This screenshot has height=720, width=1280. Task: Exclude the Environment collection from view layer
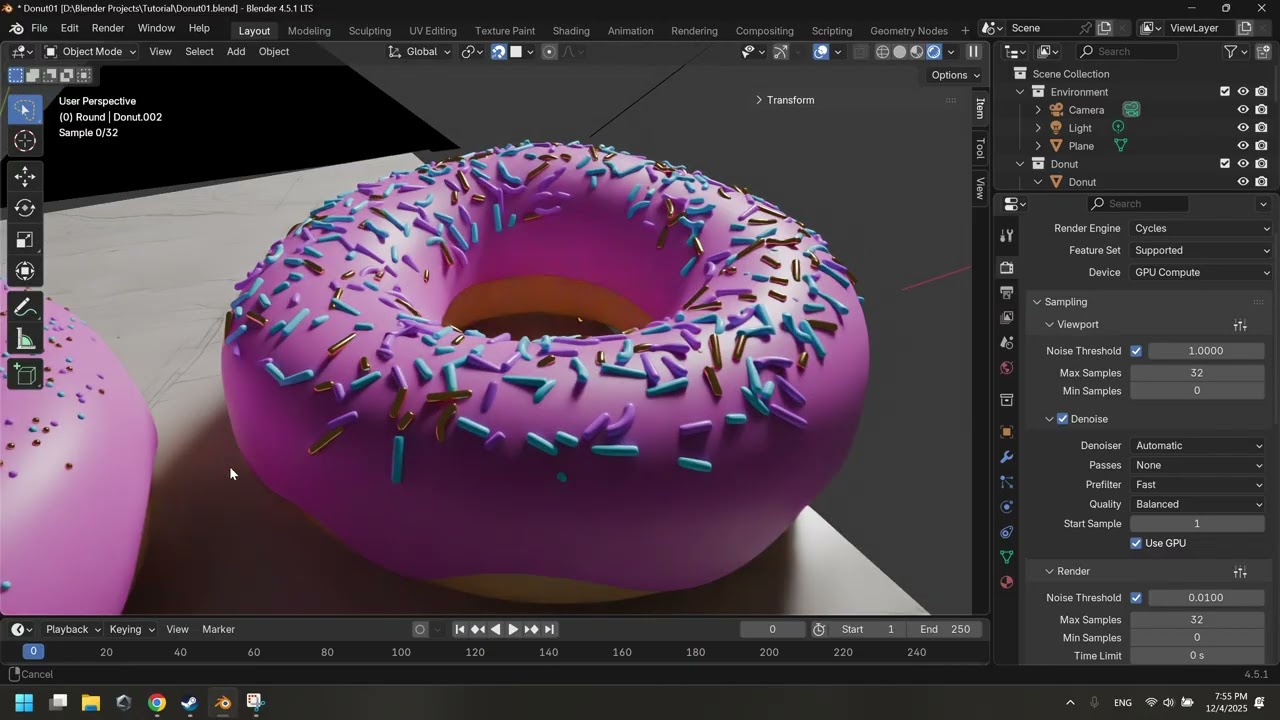tap(1225, 92)
